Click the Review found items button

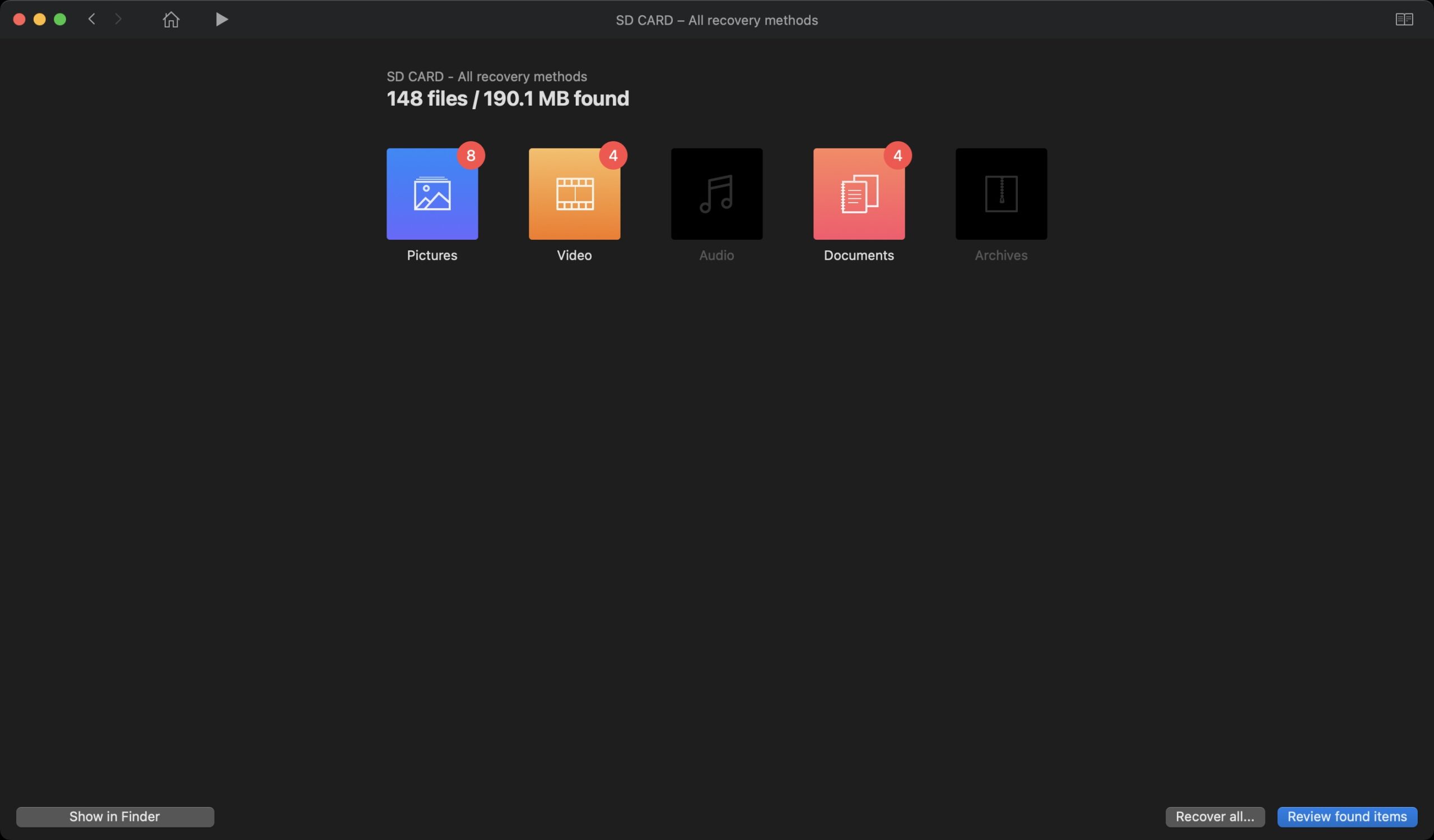click(x=1347, y=816)
